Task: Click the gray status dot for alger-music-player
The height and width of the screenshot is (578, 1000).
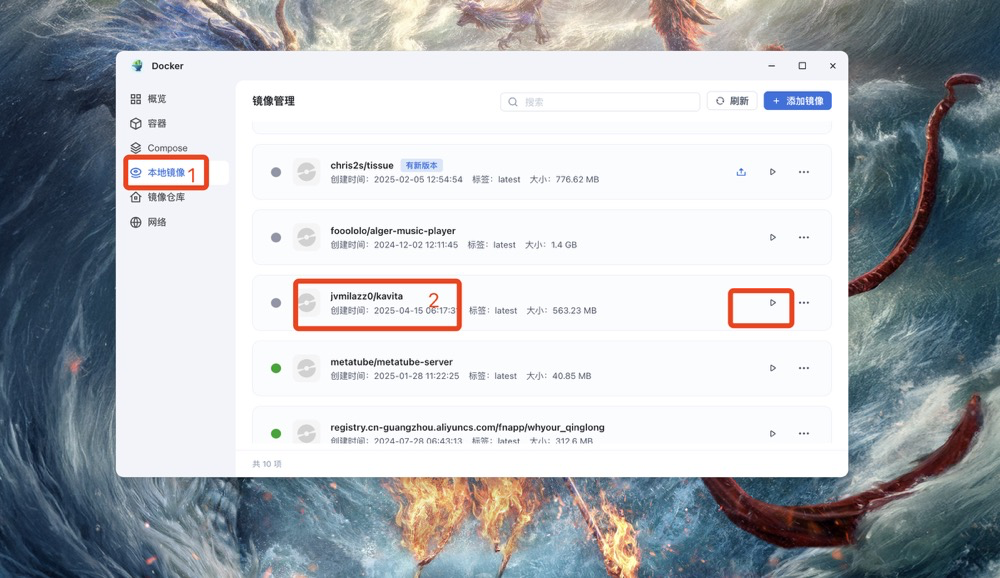Action: pyautogui.click(x=276, y=237)
